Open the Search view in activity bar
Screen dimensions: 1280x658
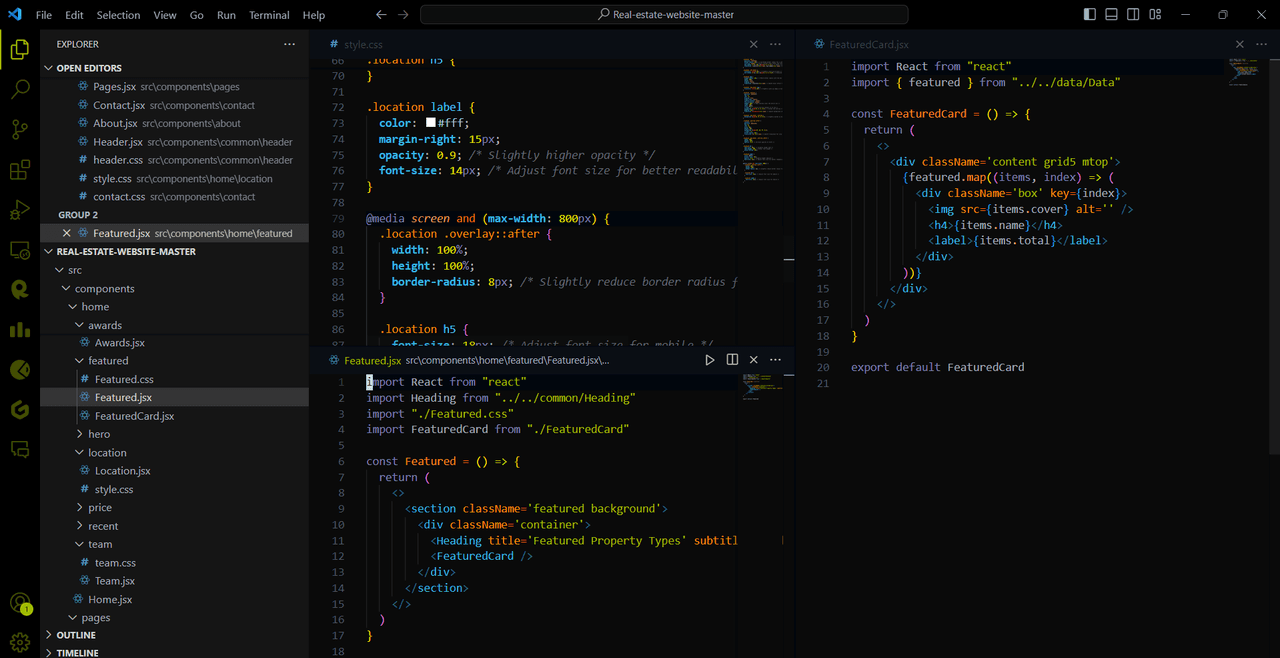[x=20, y=89]
